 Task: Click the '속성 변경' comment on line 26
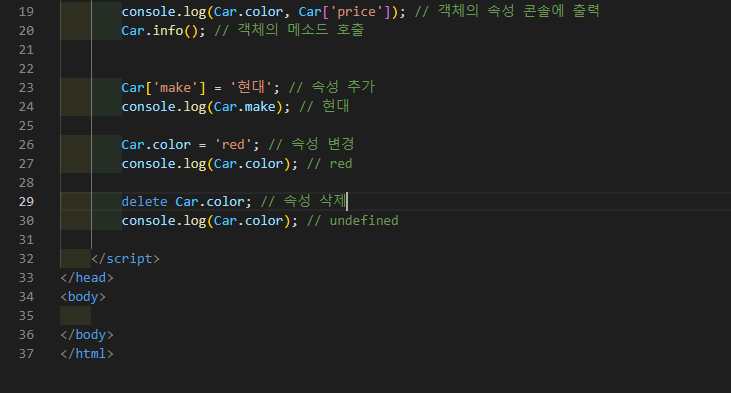311,144
